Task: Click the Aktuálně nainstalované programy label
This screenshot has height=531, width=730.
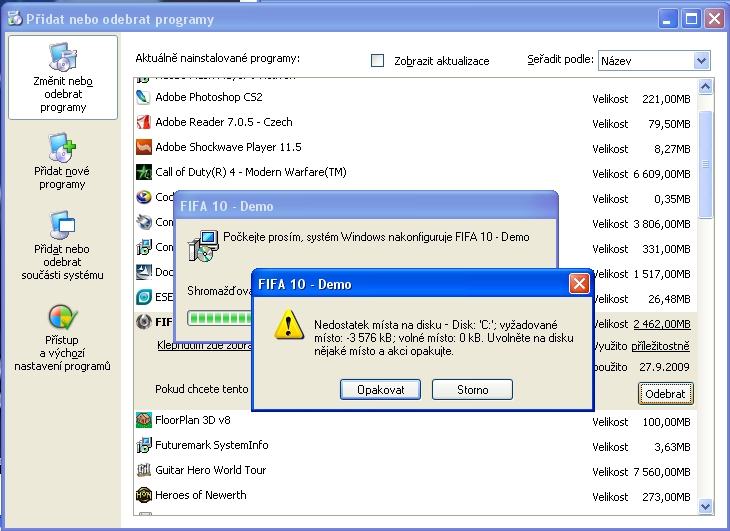Action: point(217,59)
